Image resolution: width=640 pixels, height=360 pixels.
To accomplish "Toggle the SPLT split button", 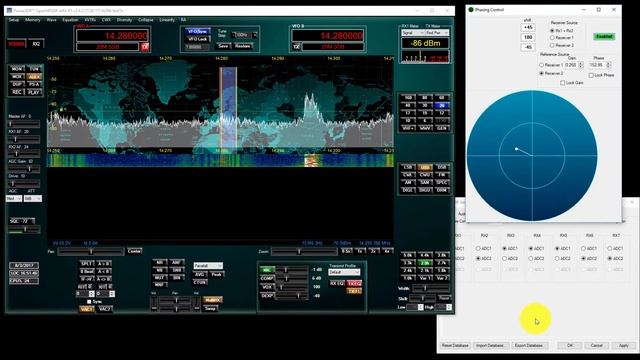I will coord(87,264).
